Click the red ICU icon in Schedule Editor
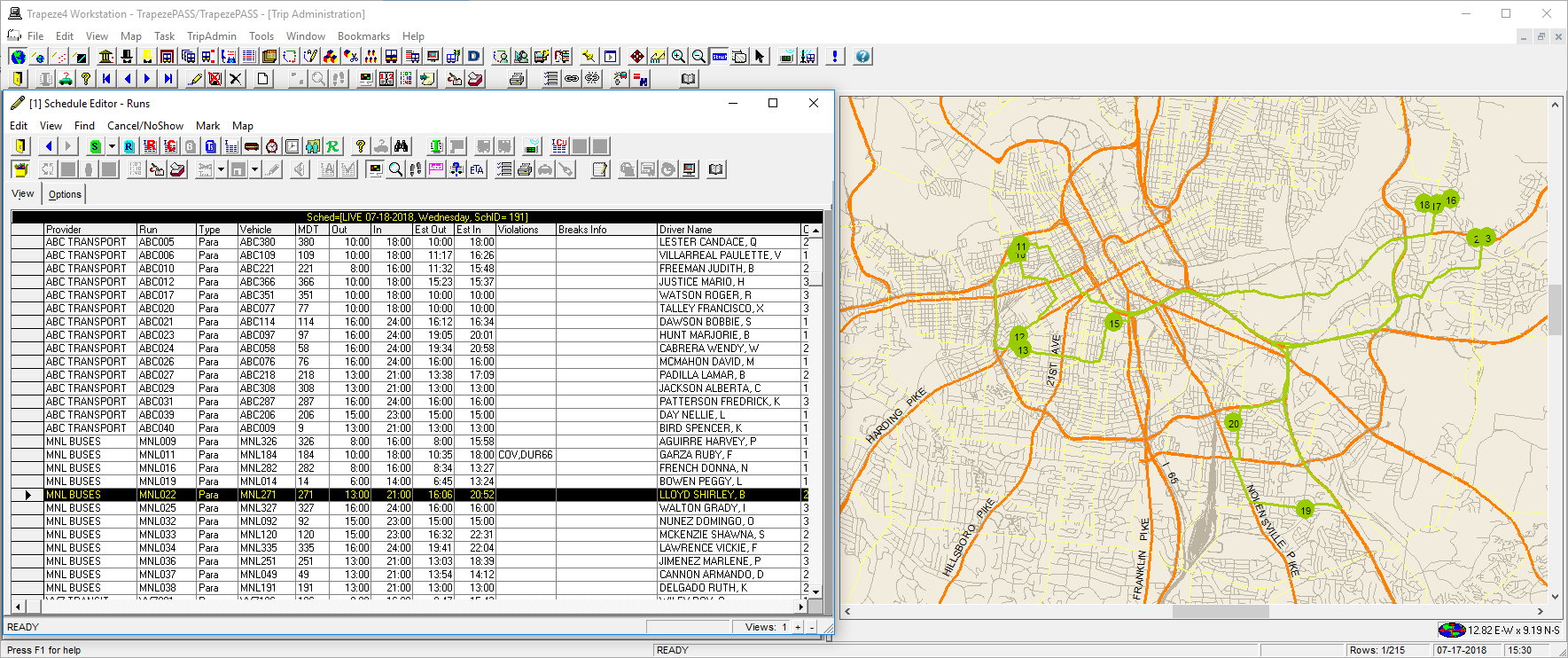1568x658 pixels. pos(558,146)
